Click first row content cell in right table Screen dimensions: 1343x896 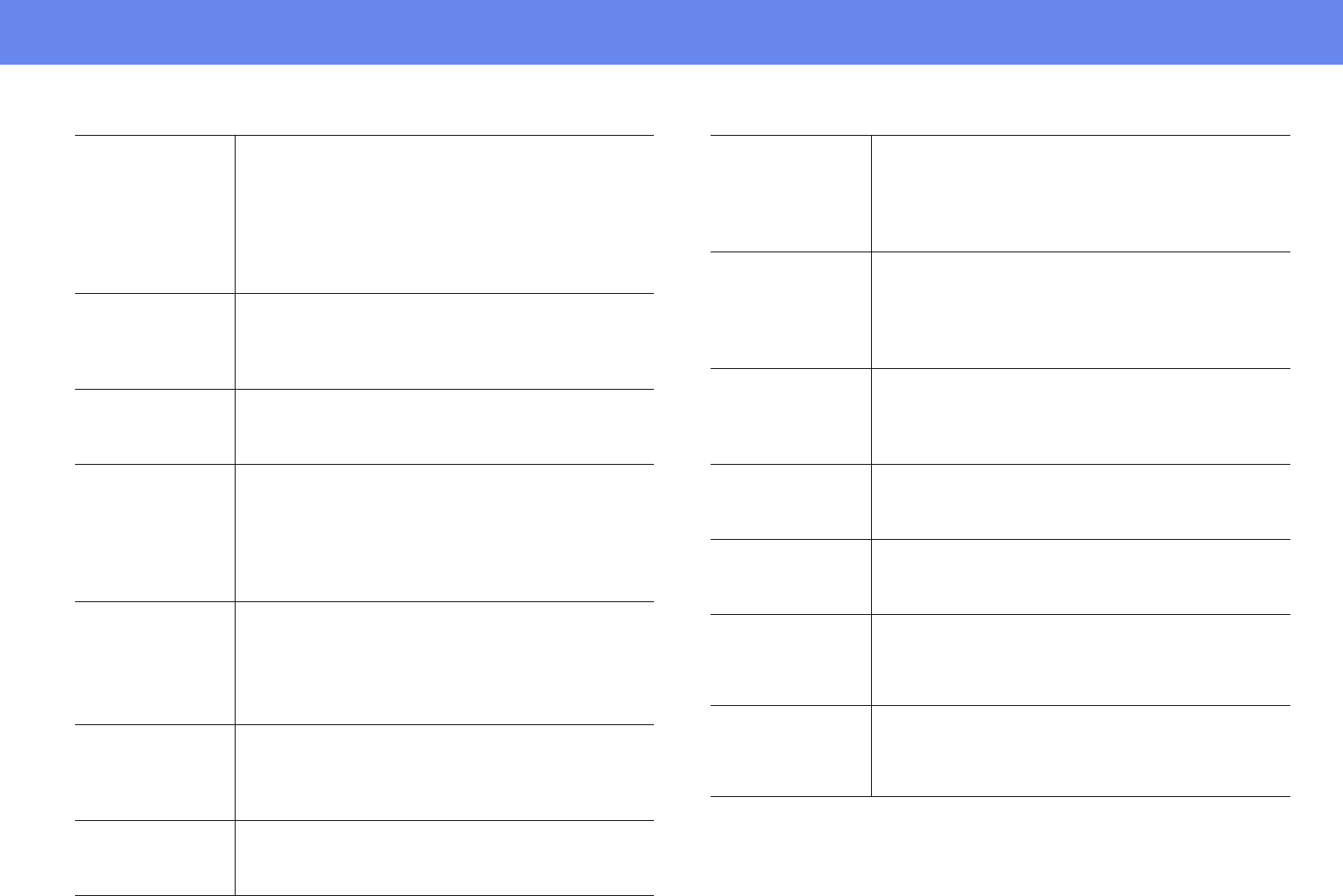click(1080, 193)
